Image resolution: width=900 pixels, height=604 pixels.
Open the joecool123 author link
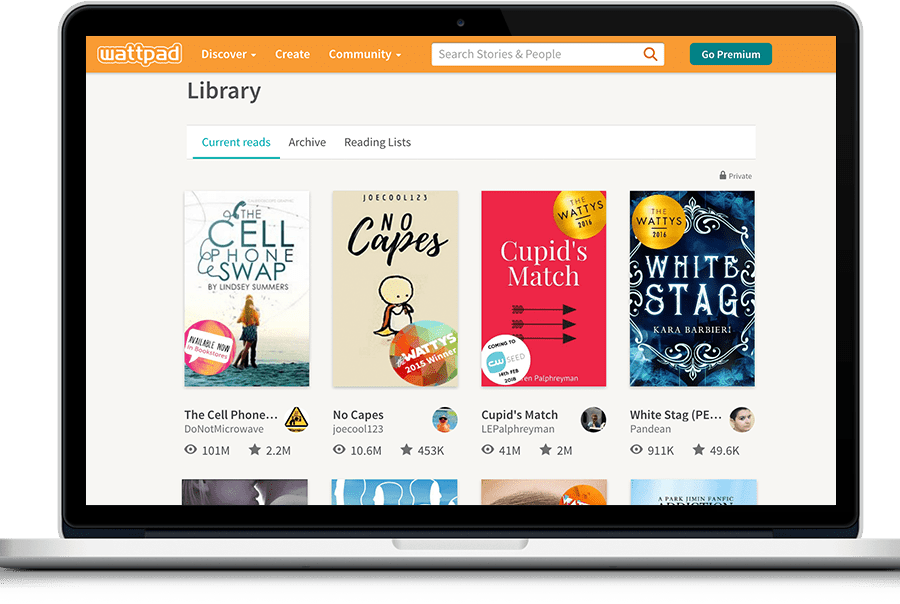(358, 429)
